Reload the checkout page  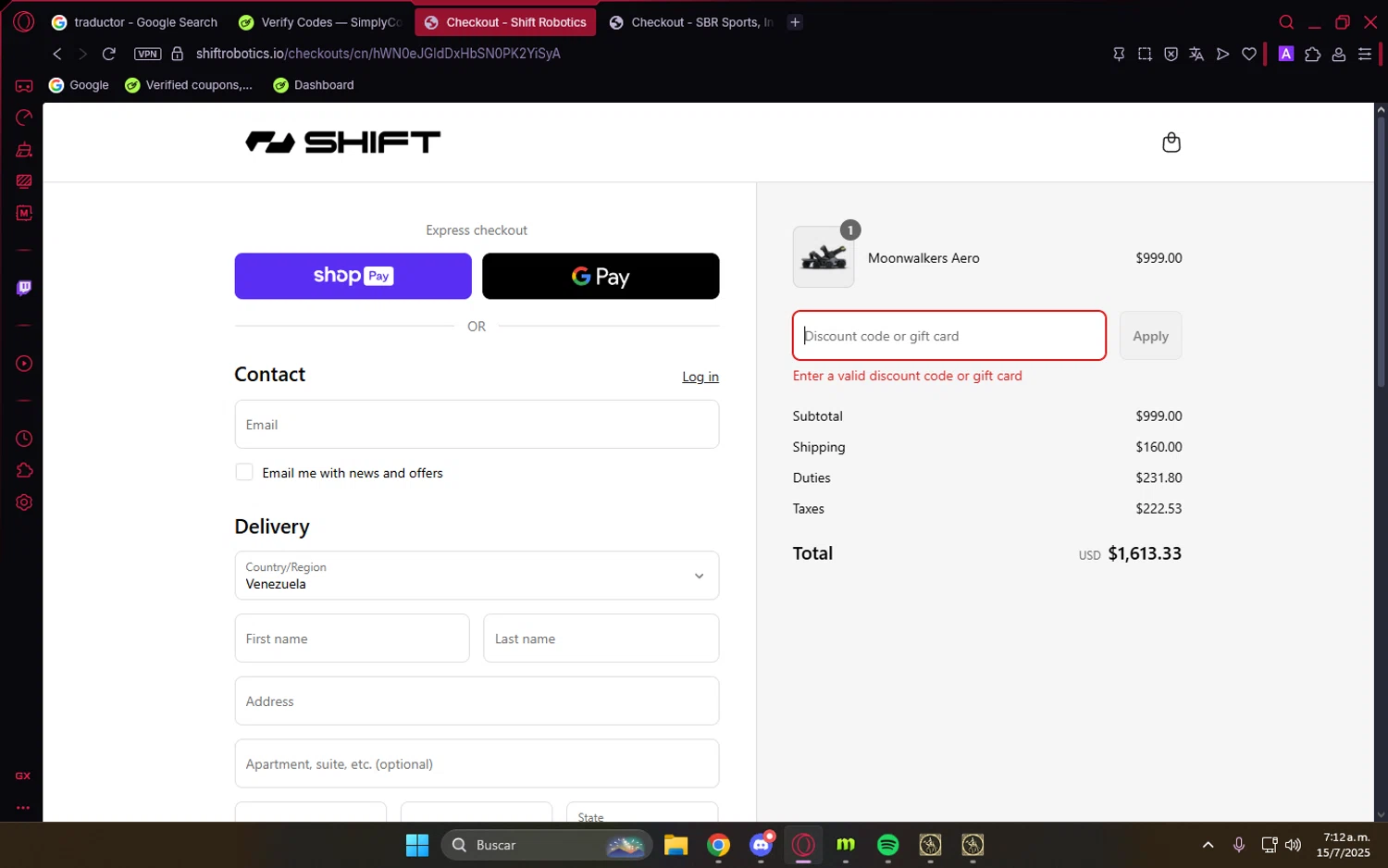pyautogui.click(x=109, y=54)
